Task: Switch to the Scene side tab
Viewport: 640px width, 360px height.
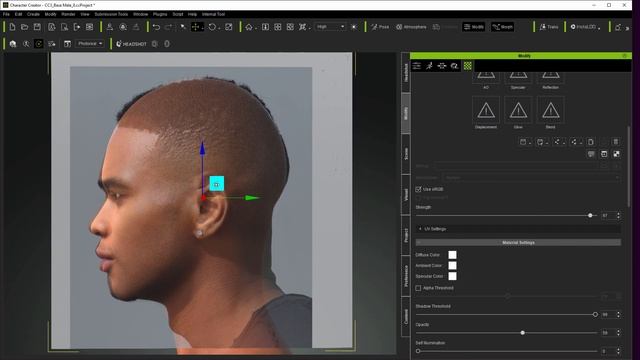Action: tap(406, 154)
